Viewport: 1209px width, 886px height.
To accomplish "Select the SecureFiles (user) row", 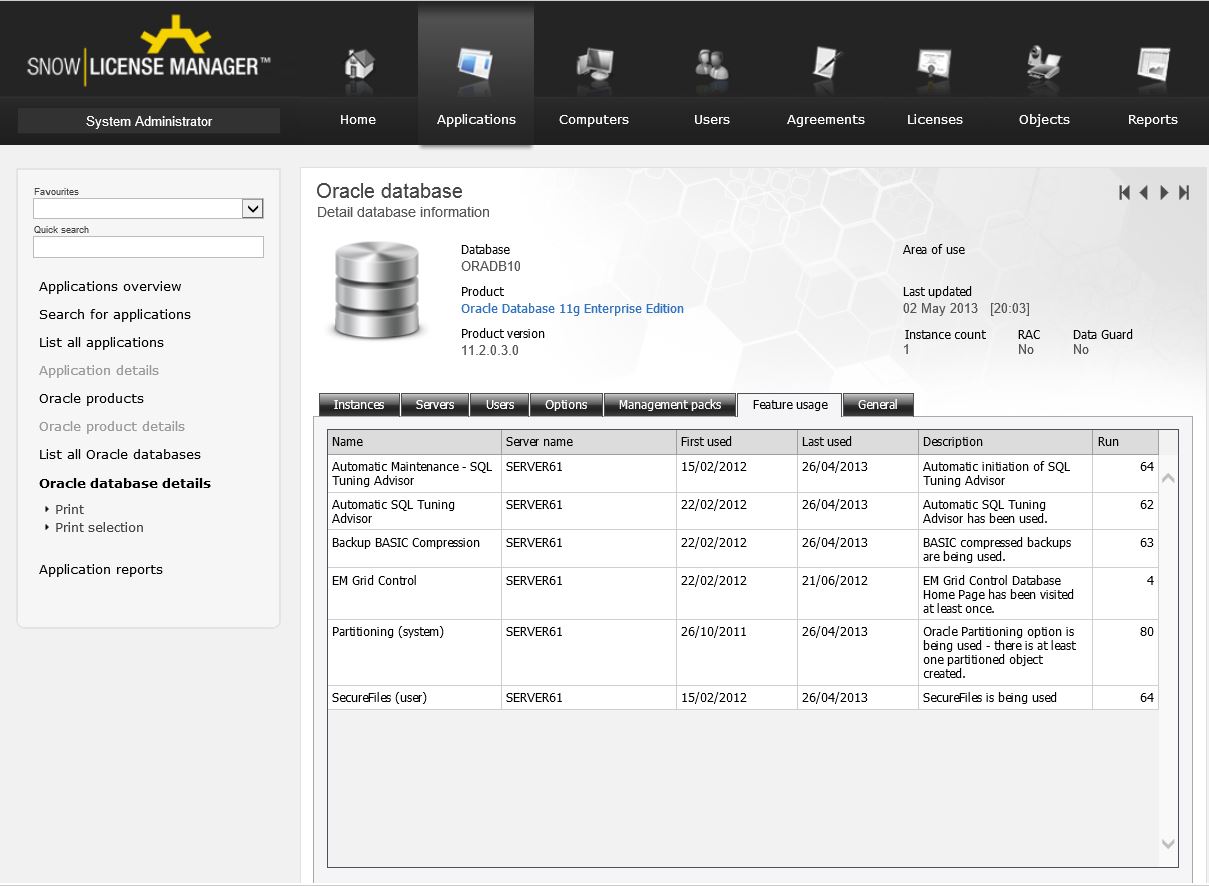I will (743, 698).
